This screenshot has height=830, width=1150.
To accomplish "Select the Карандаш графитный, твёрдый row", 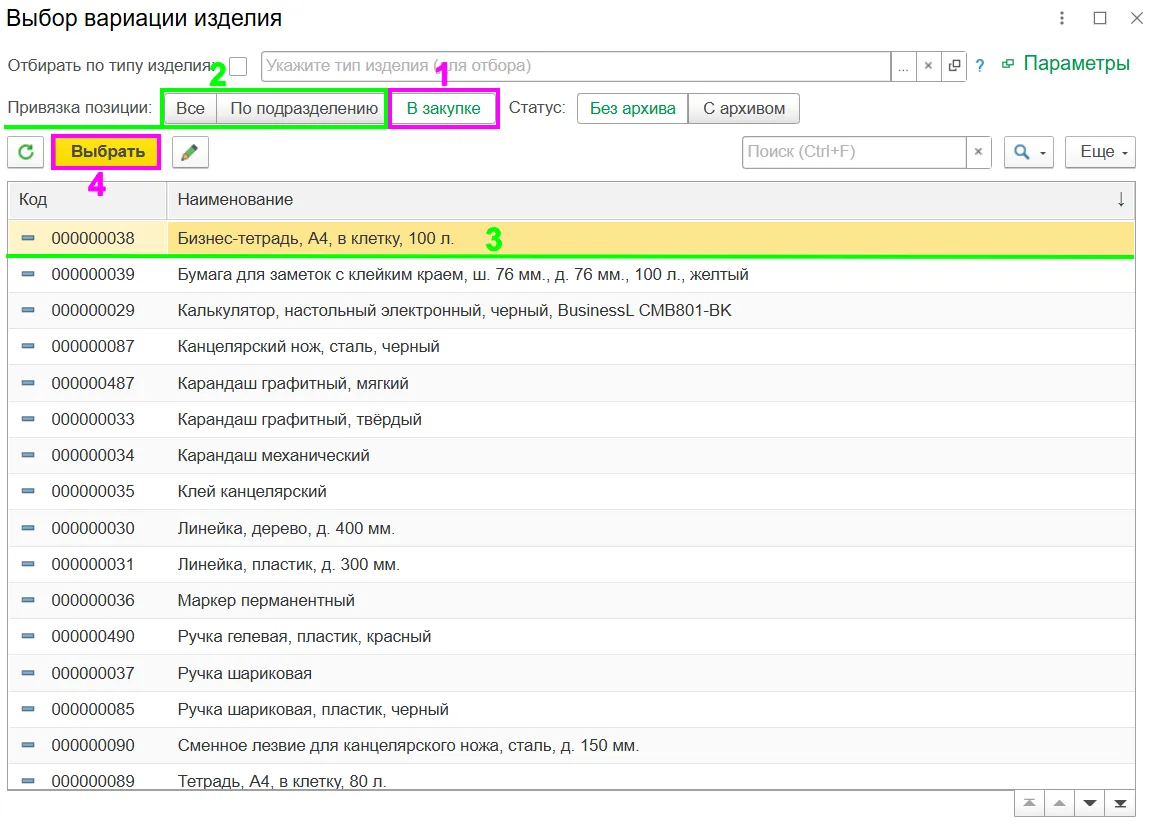I will tap(571, 419).
